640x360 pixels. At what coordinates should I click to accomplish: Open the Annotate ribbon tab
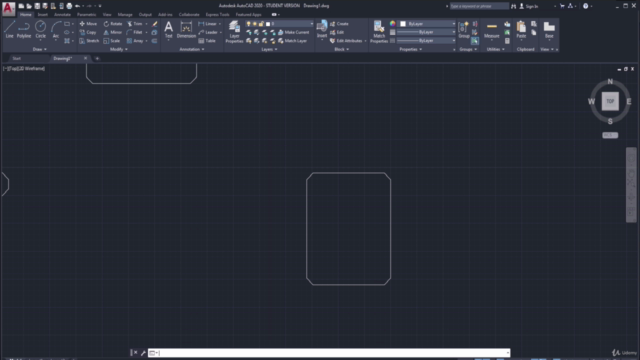(62, 14)
